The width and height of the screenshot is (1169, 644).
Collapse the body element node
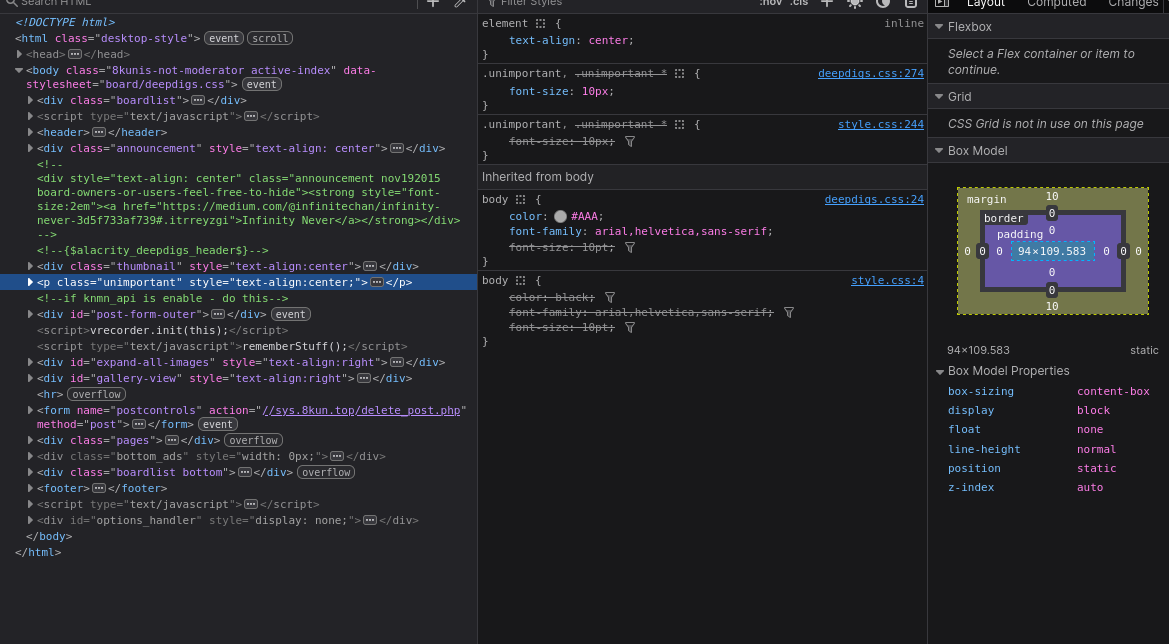coord(19,71)
